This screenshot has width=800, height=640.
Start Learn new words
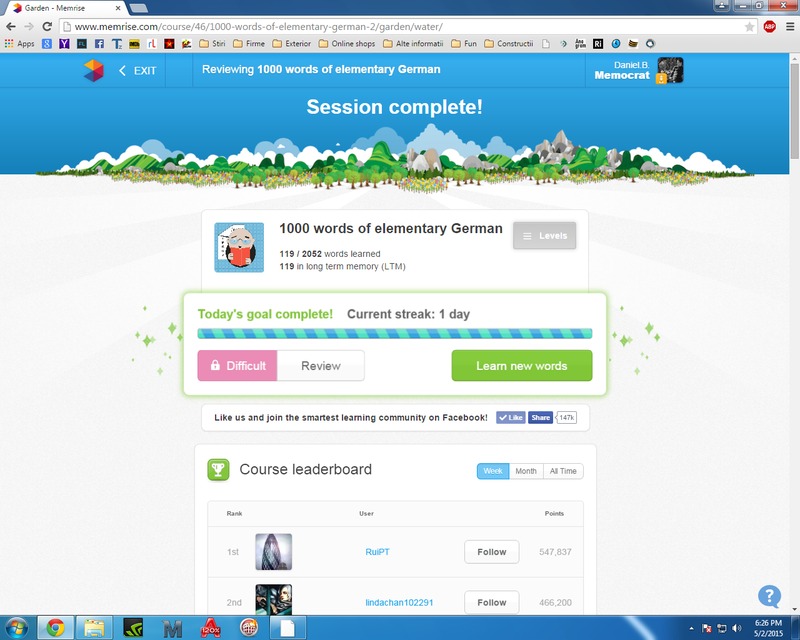click(x=521, y=365)
